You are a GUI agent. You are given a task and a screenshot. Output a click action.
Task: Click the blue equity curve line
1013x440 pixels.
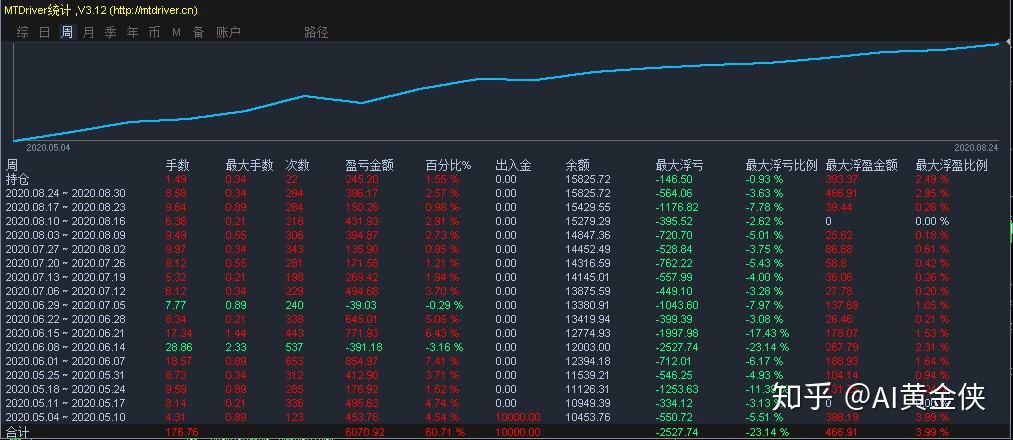(x=506, y=79)
